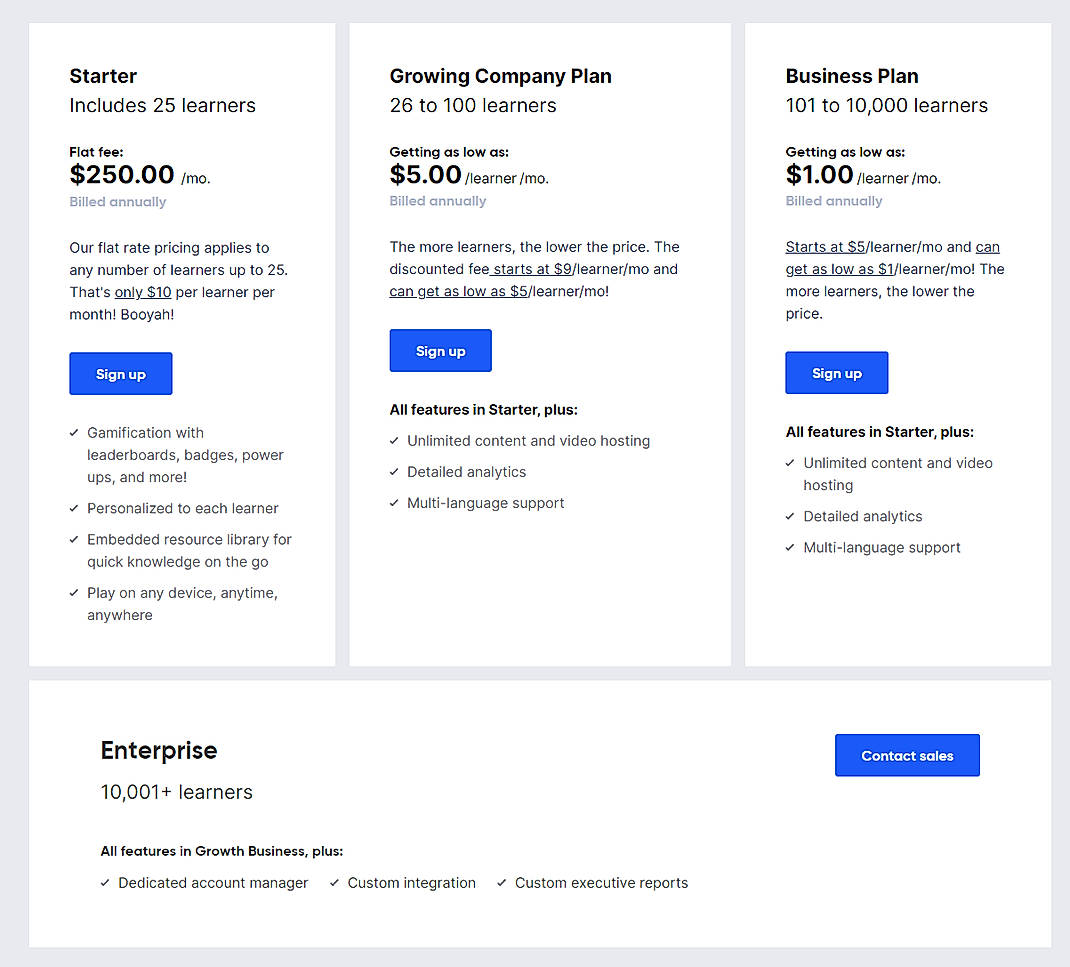Click checkmark beside Play on any device
Screen dimensions: 1070x967
73,592
